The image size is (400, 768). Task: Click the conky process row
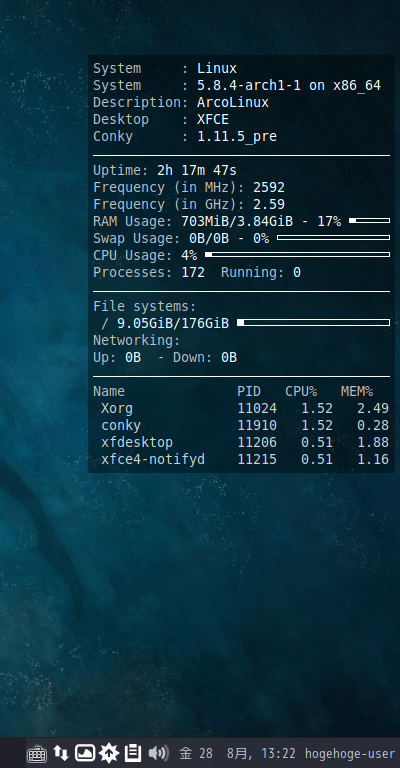click(241, 425)
